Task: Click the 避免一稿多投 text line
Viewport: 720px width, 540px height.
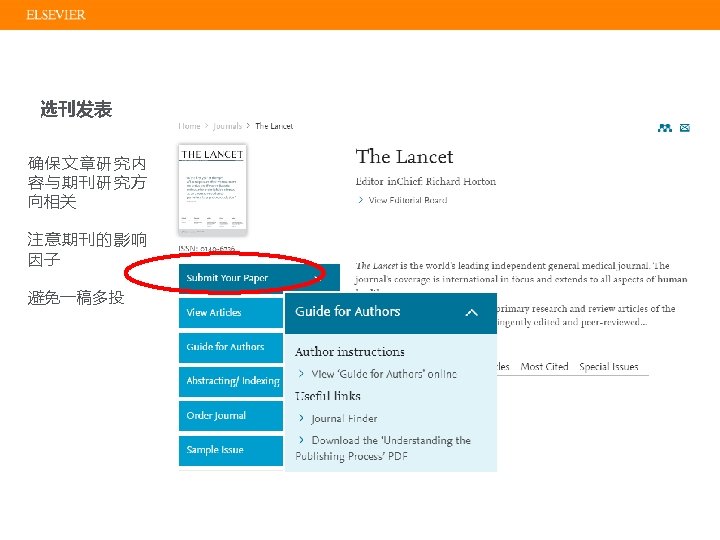Action: point(76,298)
